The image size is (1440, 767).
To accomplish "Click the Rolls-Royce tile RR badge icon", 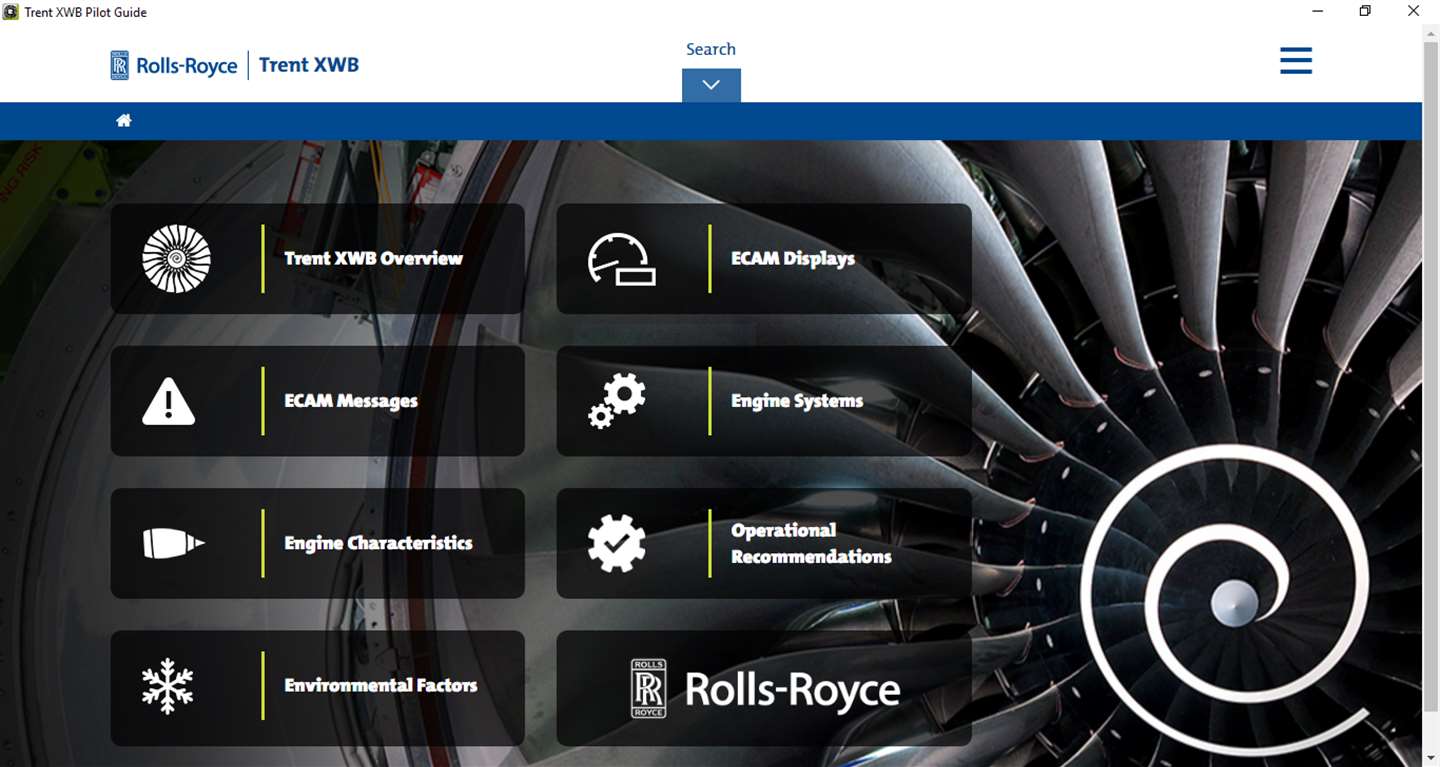I will coord(648,688).
